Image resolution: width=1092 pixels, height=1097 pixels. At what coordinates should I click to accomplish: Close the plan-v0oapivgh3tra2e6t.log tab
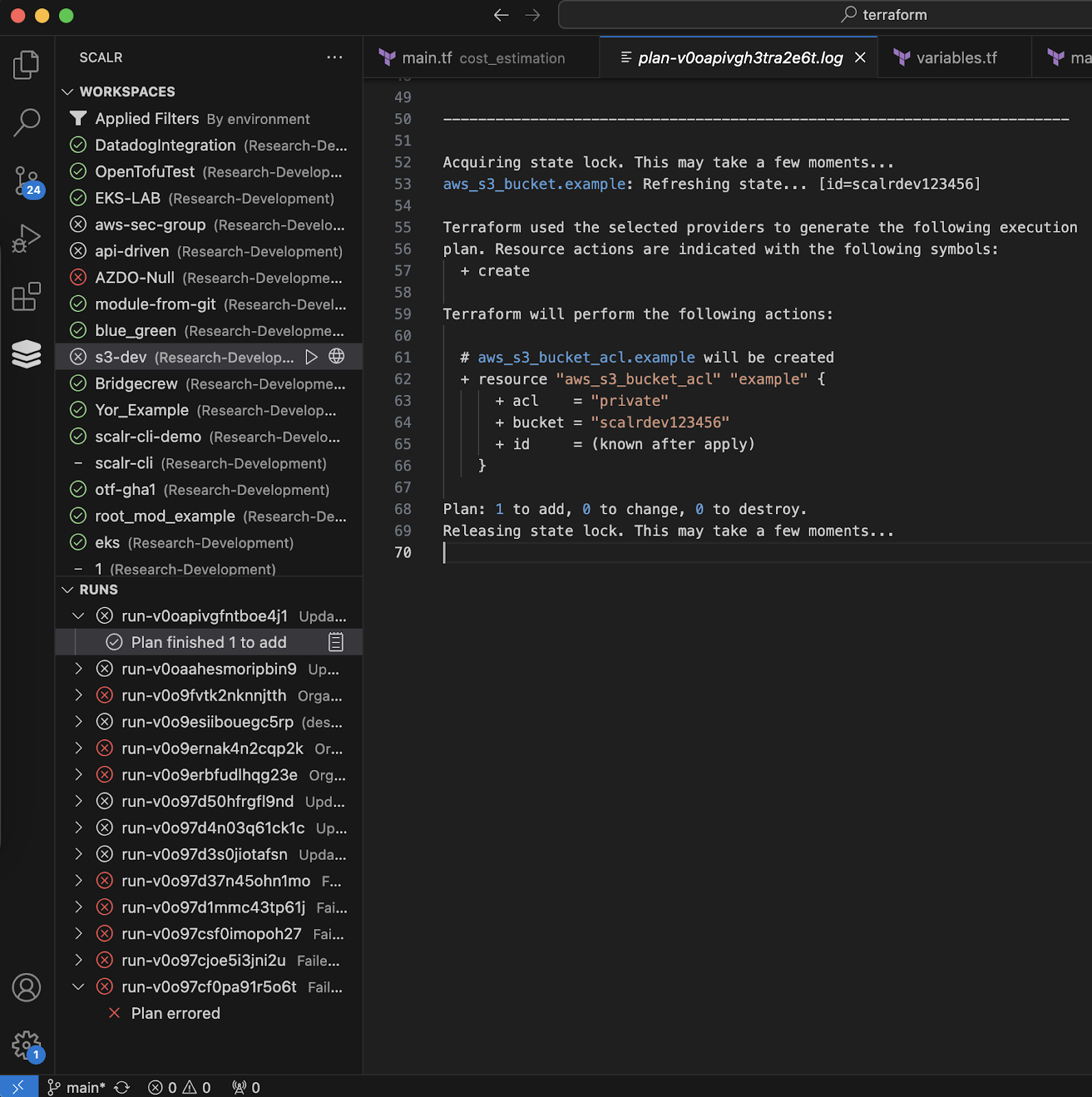860,58
